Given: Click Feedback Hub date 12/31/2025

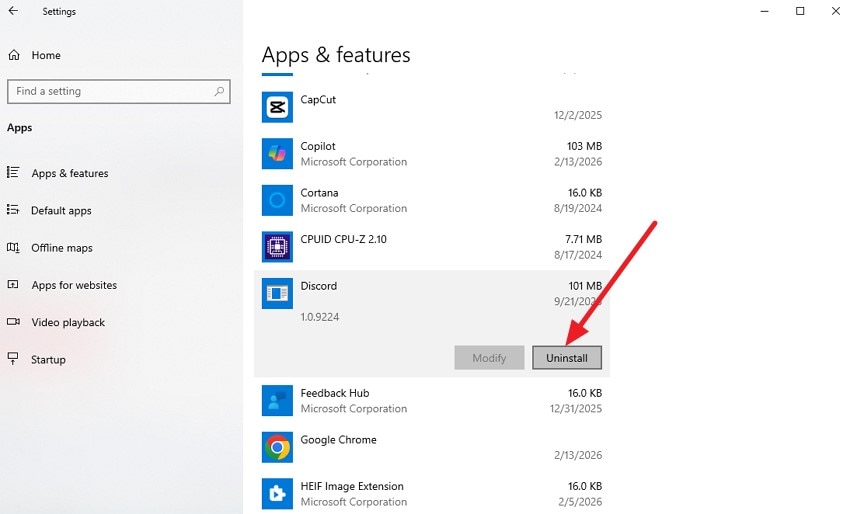Looking at the screenshot, I should tap(576, 408).
